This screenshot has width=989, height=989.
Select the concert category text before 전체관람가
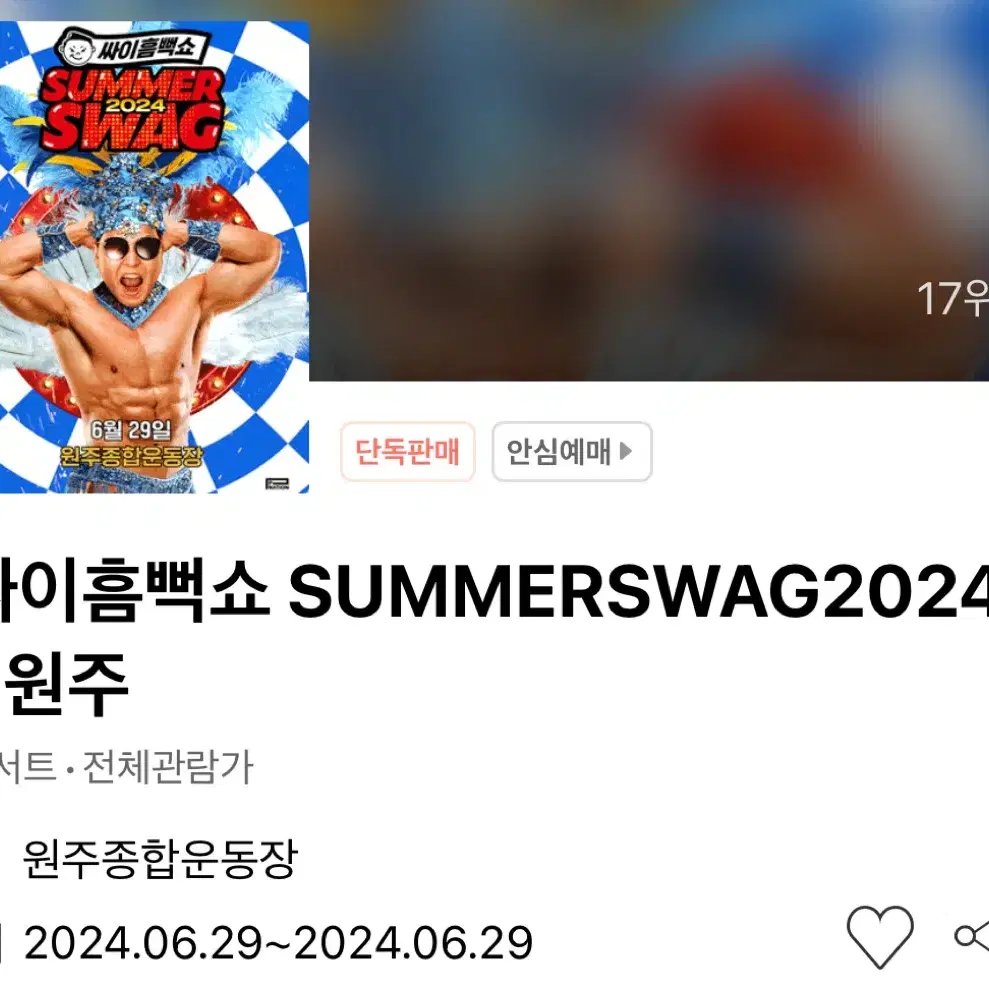pos(28,768)
